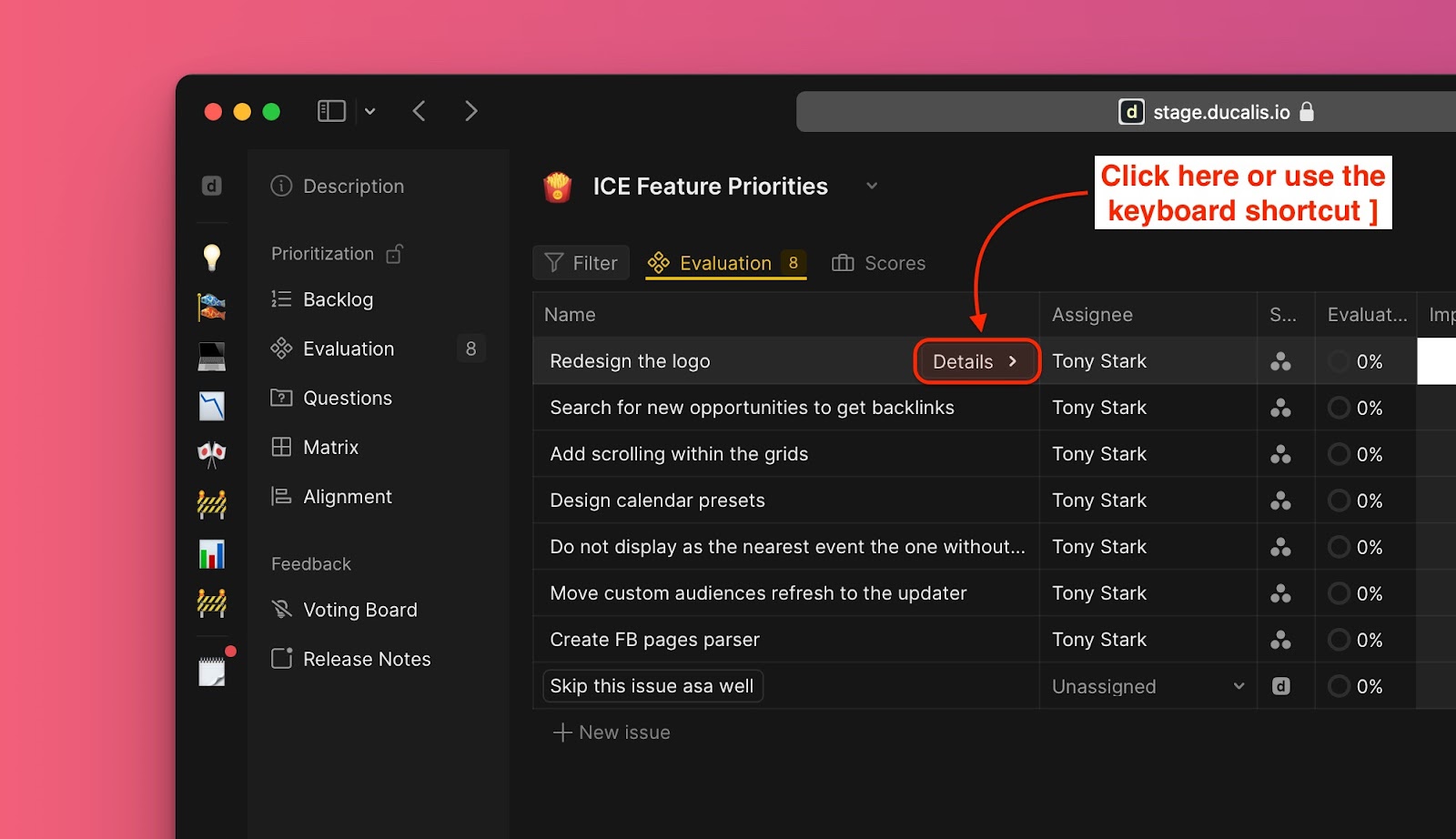Screen dimensions: 1456x839
Task: Click the lock icon next to Prioritization
Action: [x=394, y=254]
